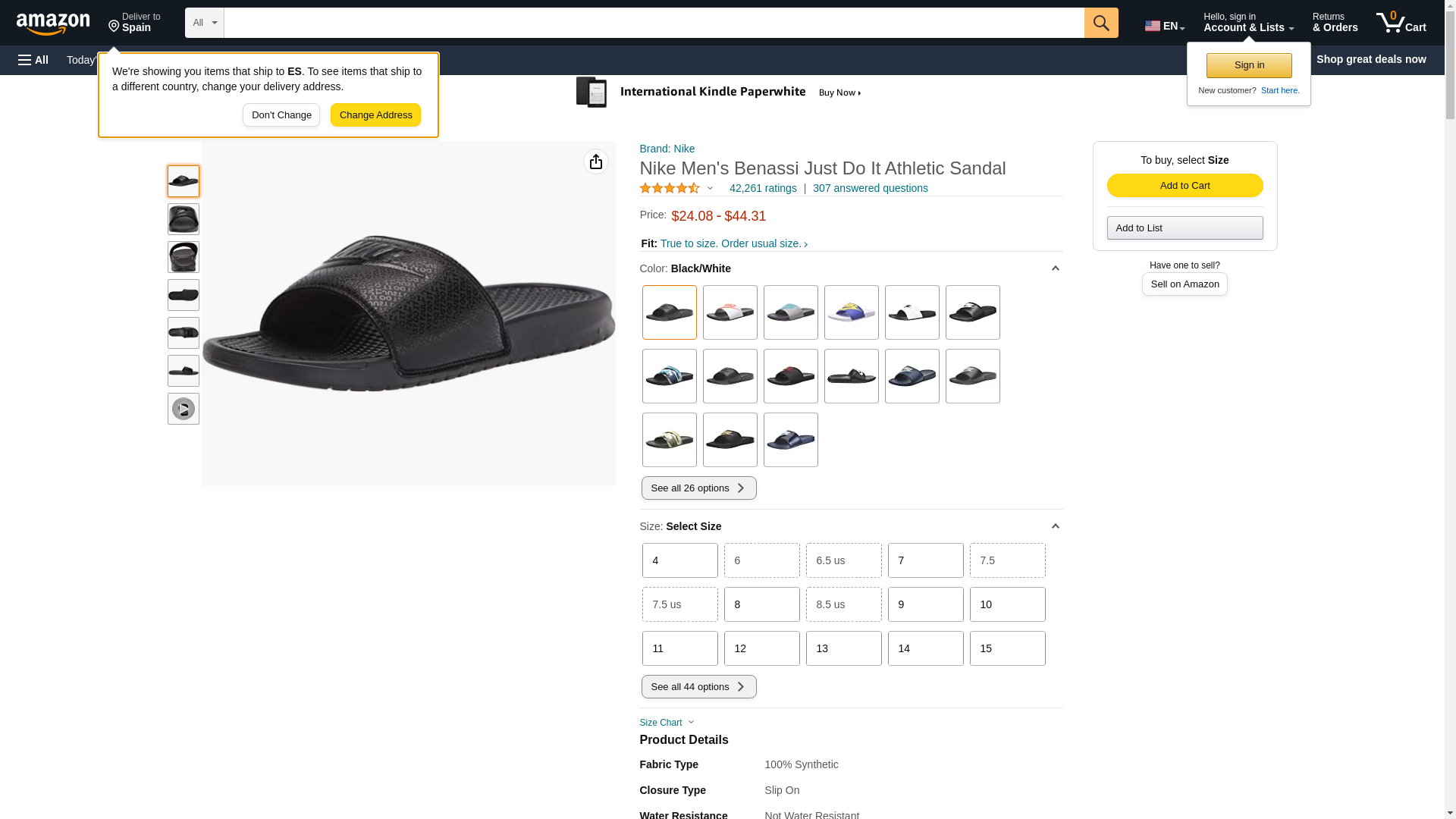Select size 12 option
This screenshot has width=1456, height=819.
coord(761,648)
